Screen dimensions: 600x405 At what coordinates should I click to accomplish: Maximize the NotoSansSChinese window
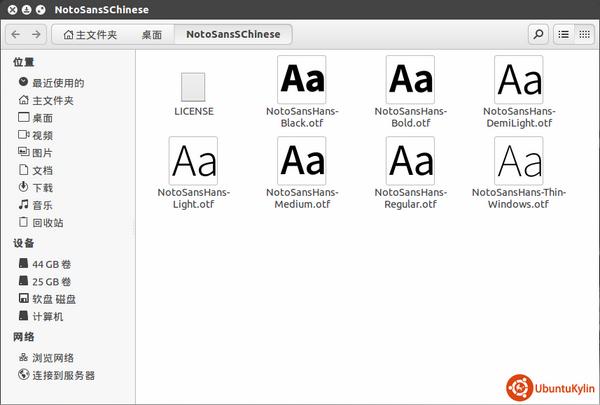[40, 10]
